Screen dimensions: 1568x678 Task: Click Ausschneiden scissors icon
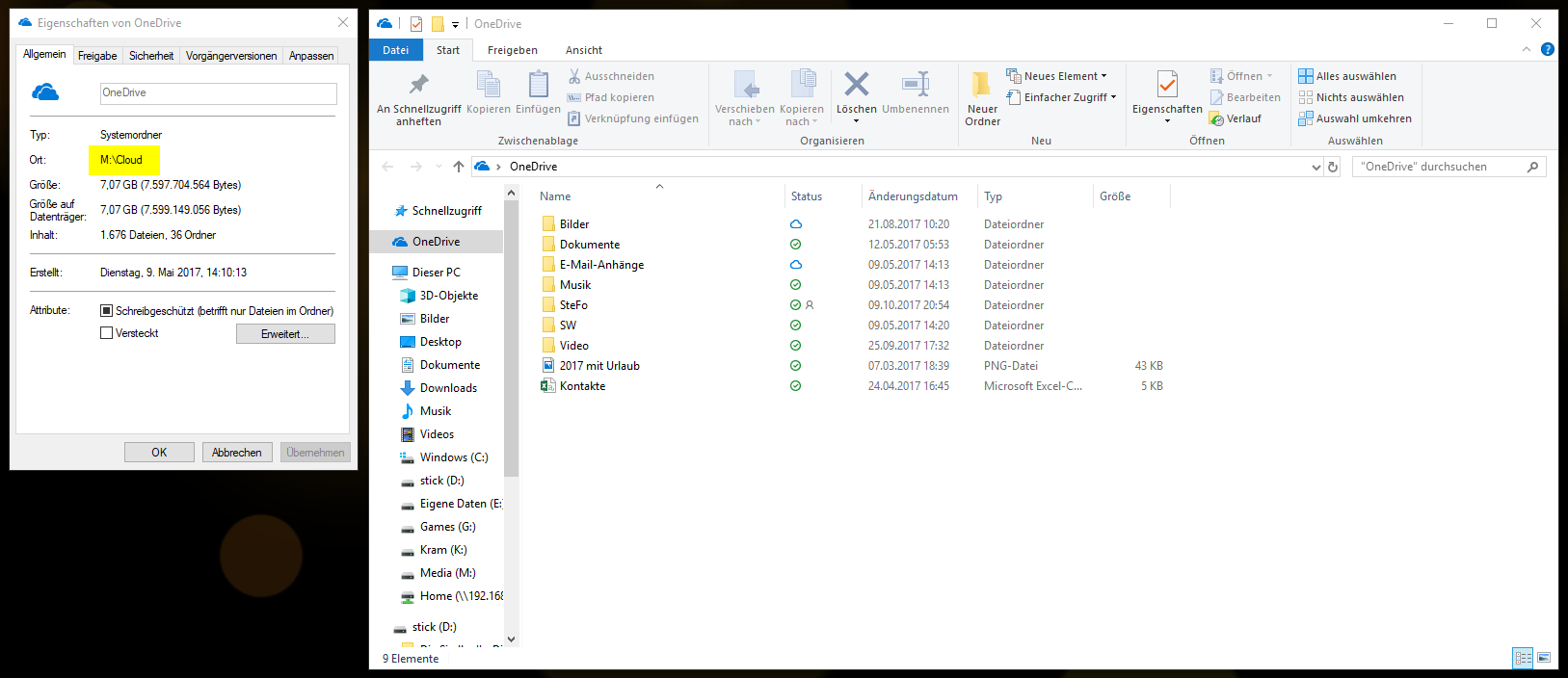(x=574, y=76)
